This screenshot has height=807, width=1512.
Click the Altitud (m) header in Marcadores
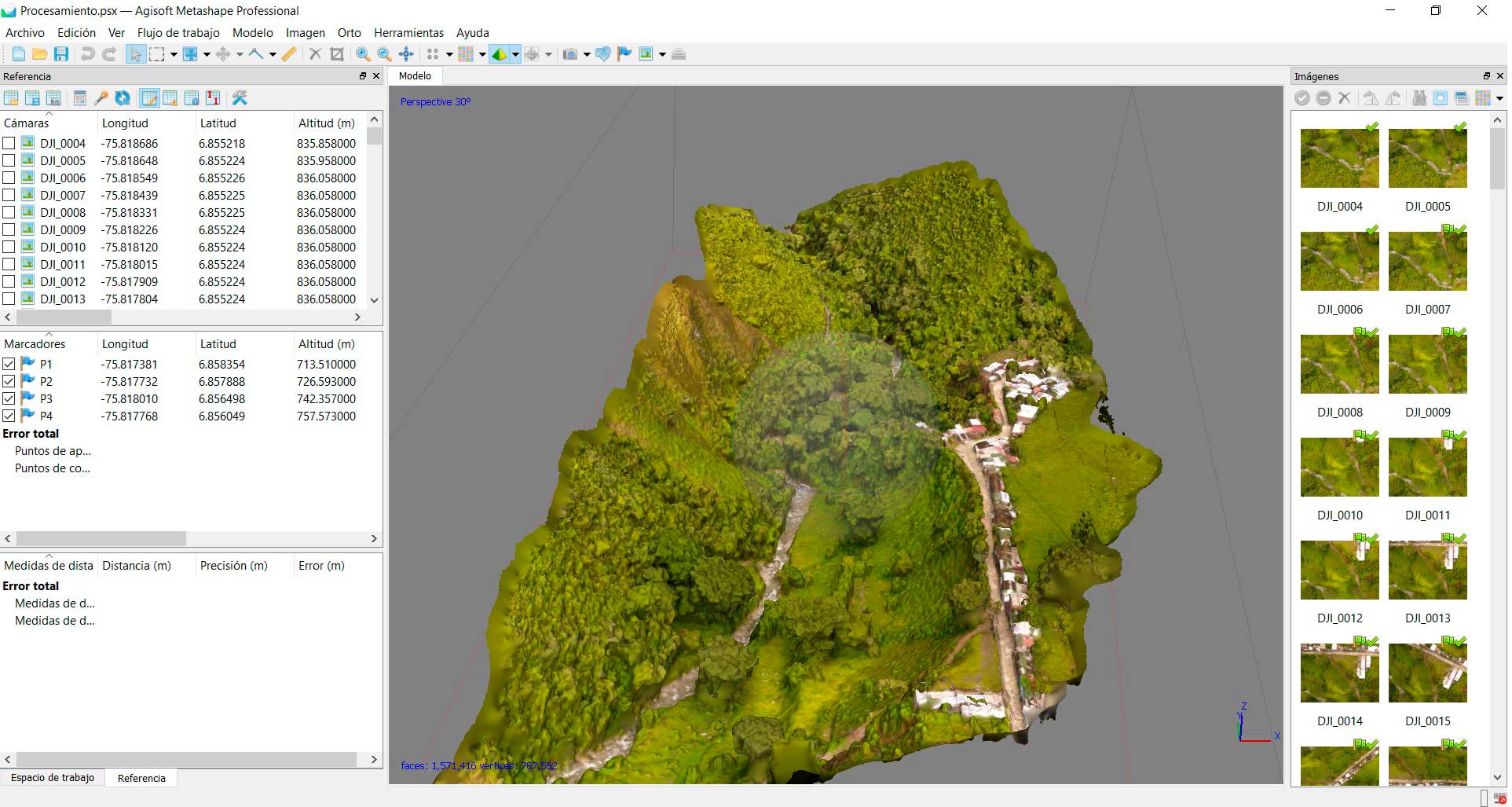click(x=326, y=344)
